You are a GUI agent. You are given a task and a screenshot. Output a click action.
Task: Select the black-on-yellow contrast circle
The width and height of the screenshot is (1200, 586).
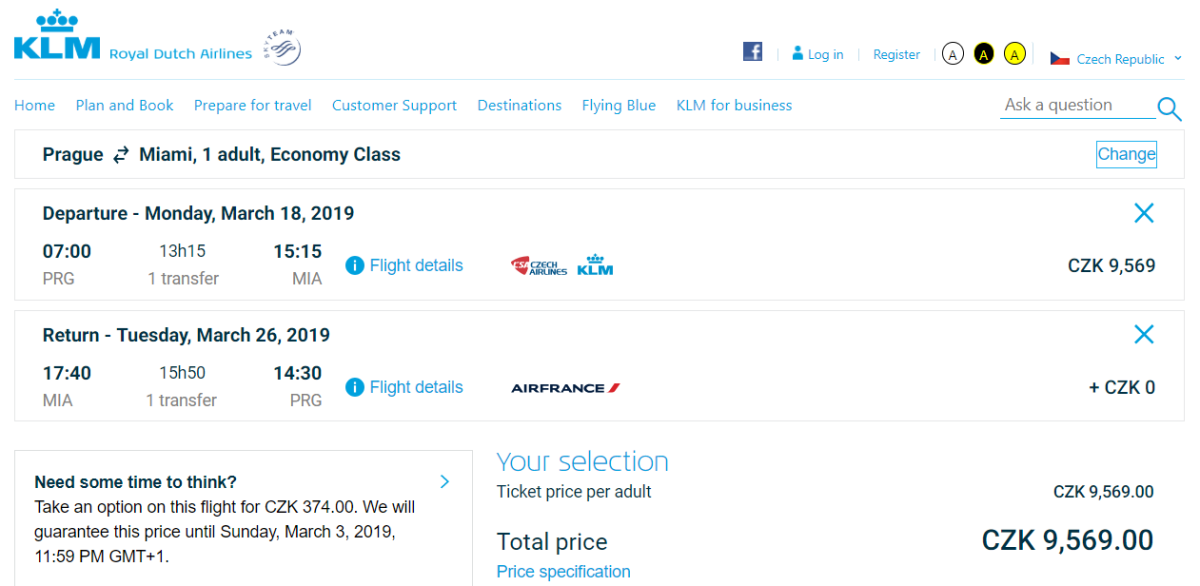(984, 54)
